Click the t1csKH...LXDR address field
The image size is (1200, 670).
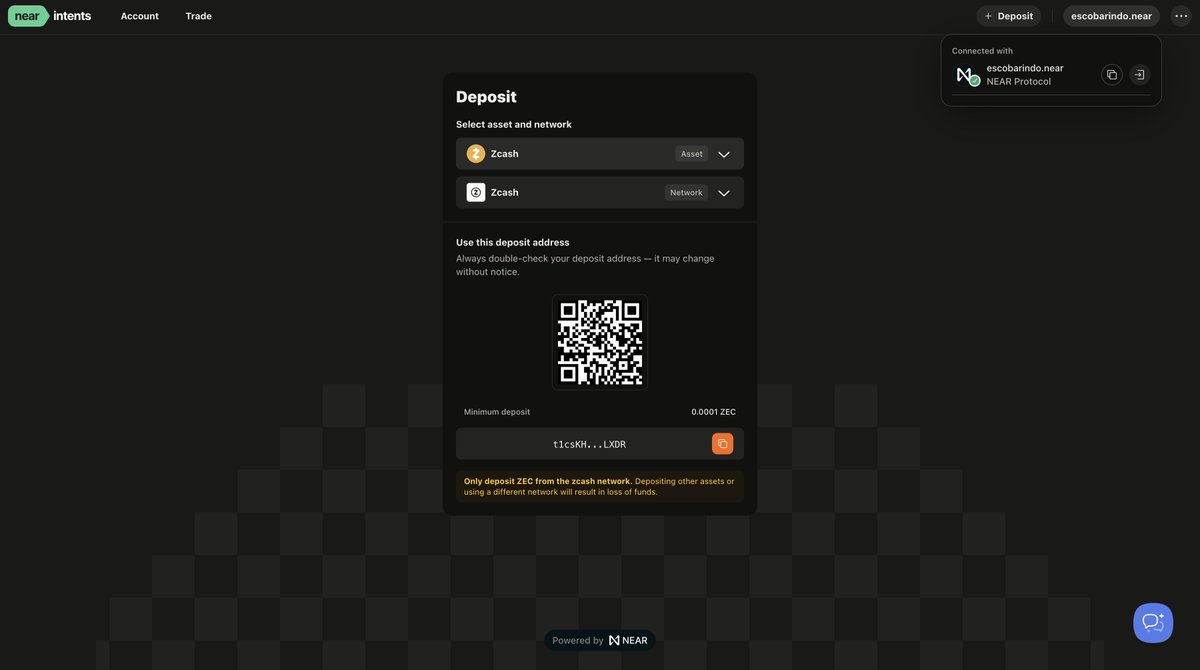[600, 444]
